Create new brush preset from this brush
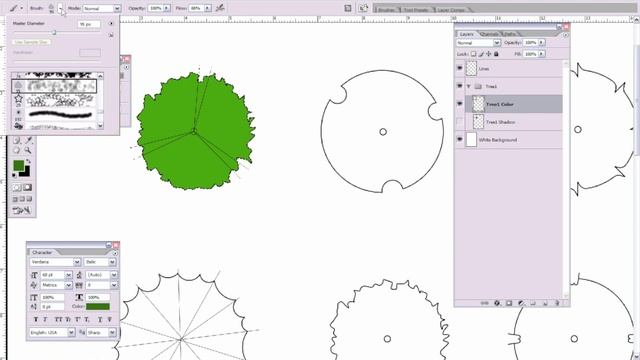Screen dimensions: 640x360 pos(111,36)
